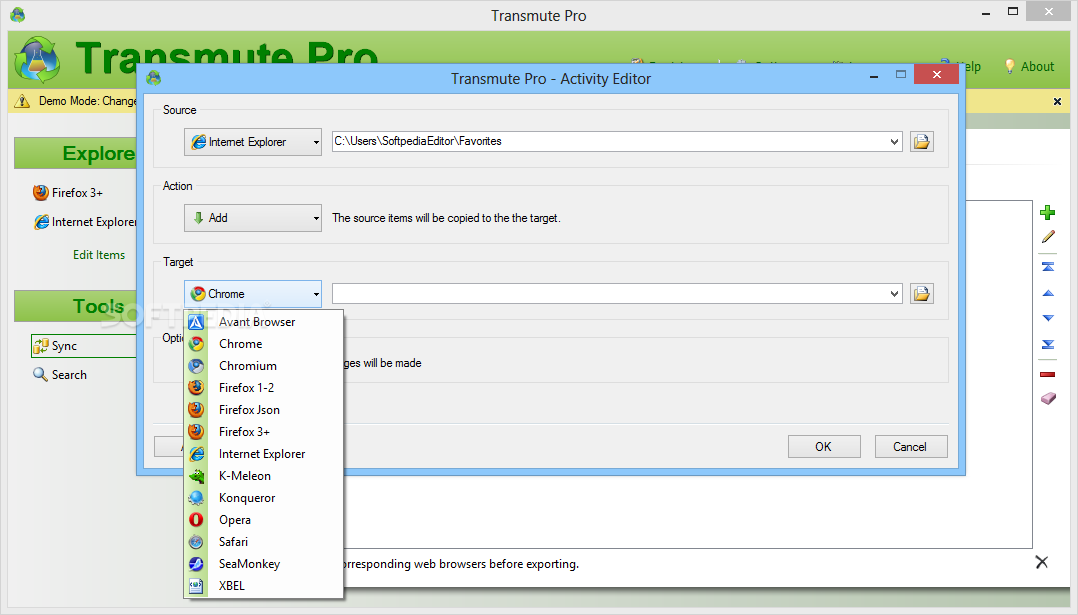1078x615 pixels.
Task: Click the Chromium blue icon
Action: click(x=197, y=366)
